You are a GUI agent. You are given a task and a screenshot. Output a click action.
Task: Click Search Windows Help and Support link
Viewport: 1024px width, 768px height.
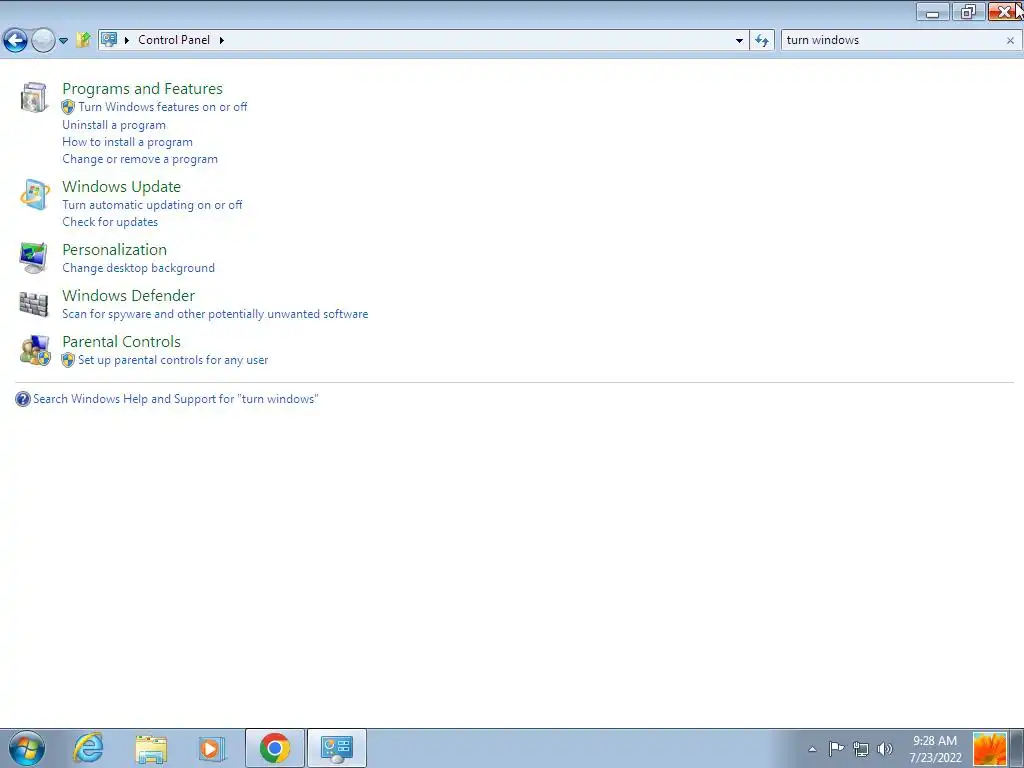coord(176,399)
